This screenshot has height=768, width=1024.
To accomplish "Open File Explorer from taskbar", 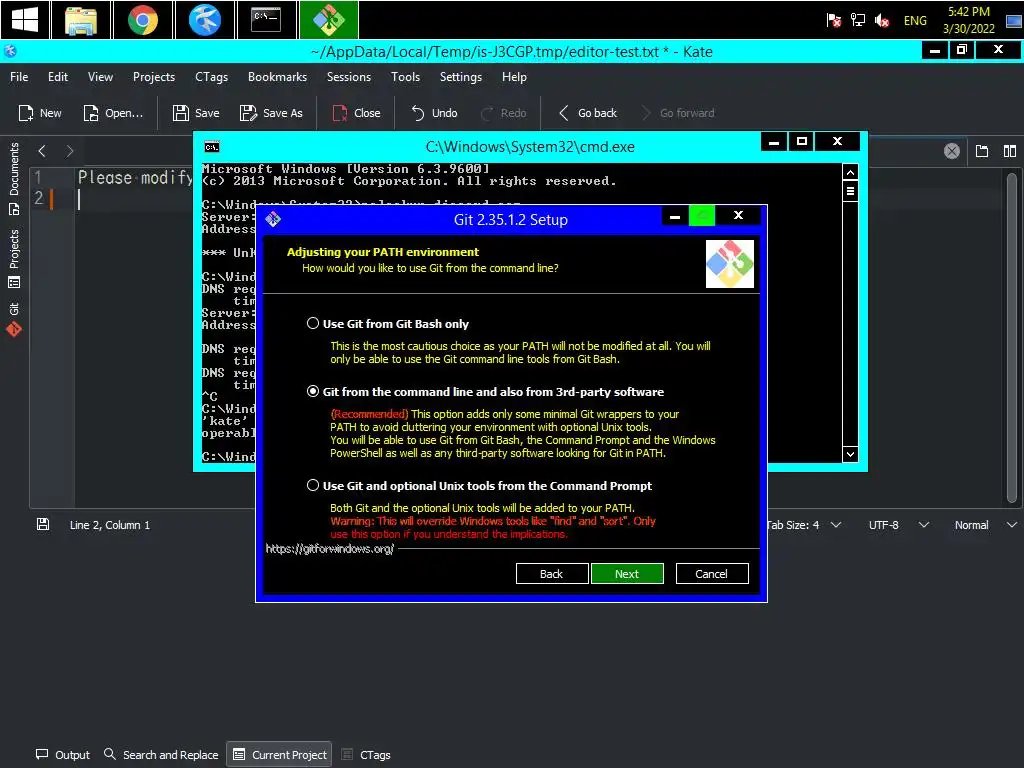I will (80, 20).
